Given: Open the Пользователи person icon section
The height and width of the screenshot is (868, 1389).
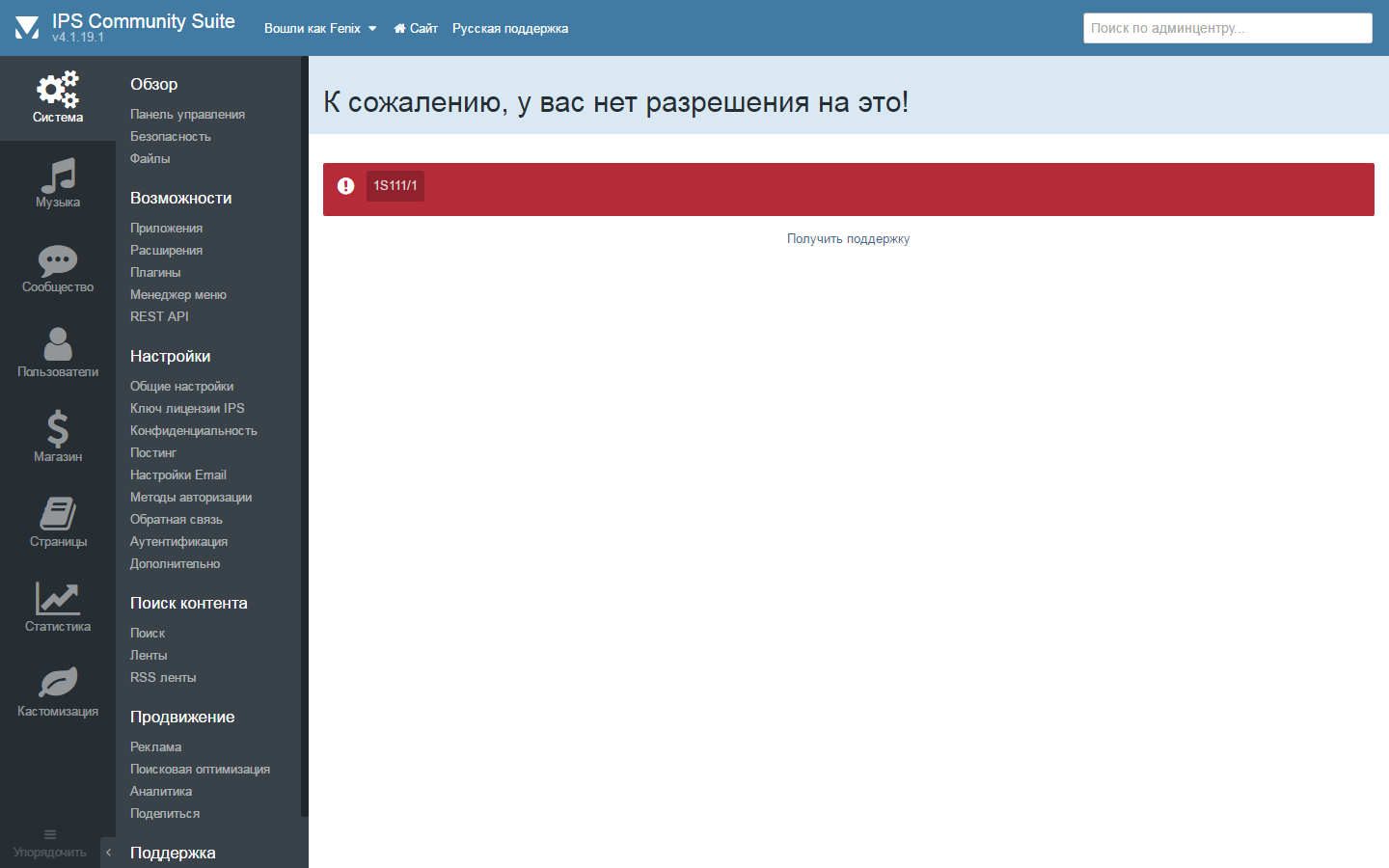Looking at the screenshot, I should click(58, 353).
